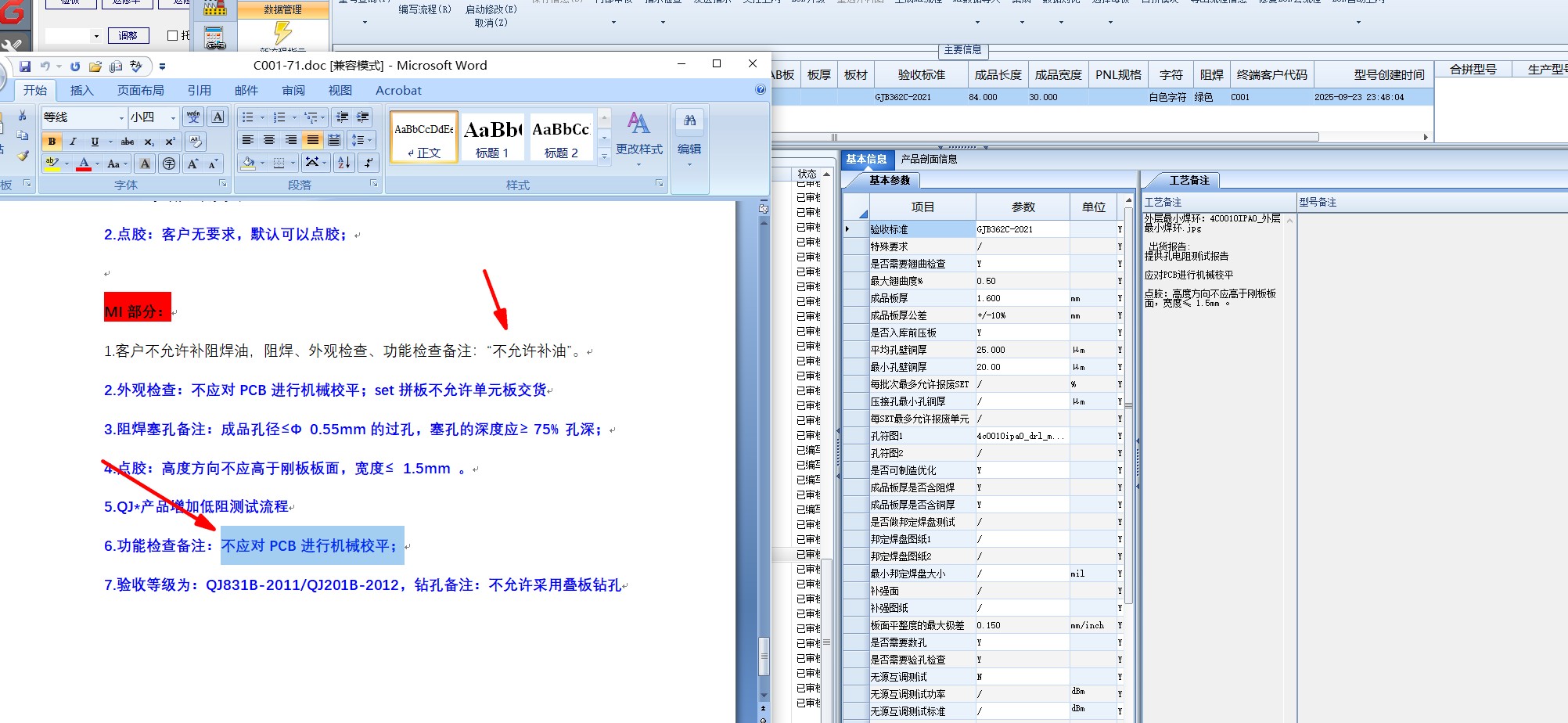This screenshot has width=1568, height=723.
Task: Open the phonetic guide (wén) tool
Action: [x=193, y=117]
